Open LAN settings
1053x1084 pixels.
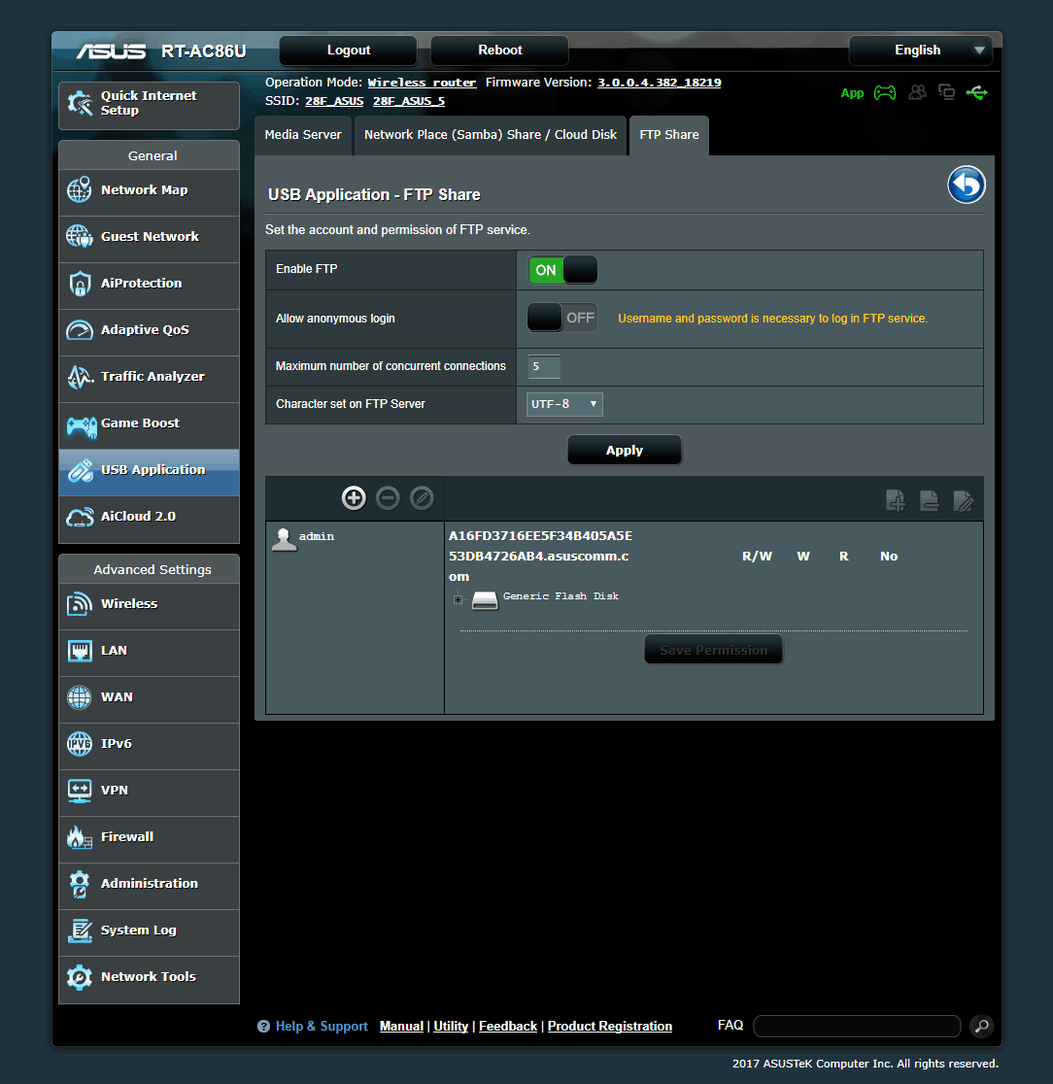pos(149,651)
